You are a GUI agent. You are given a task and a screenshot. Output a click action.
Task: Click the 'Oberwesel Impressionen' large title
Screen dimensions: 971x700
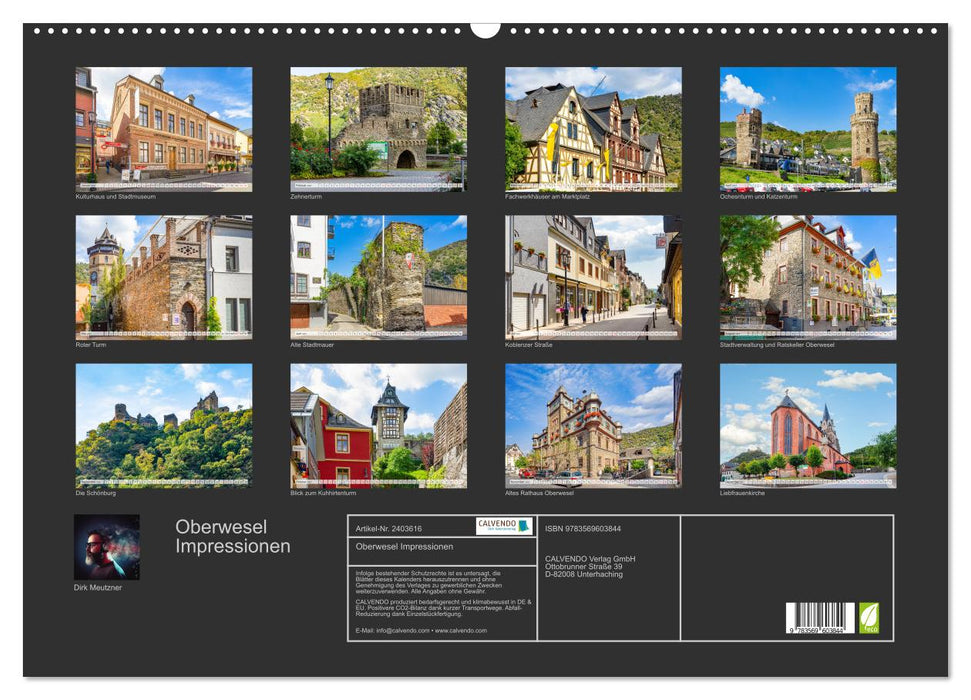tap(233, 536)
